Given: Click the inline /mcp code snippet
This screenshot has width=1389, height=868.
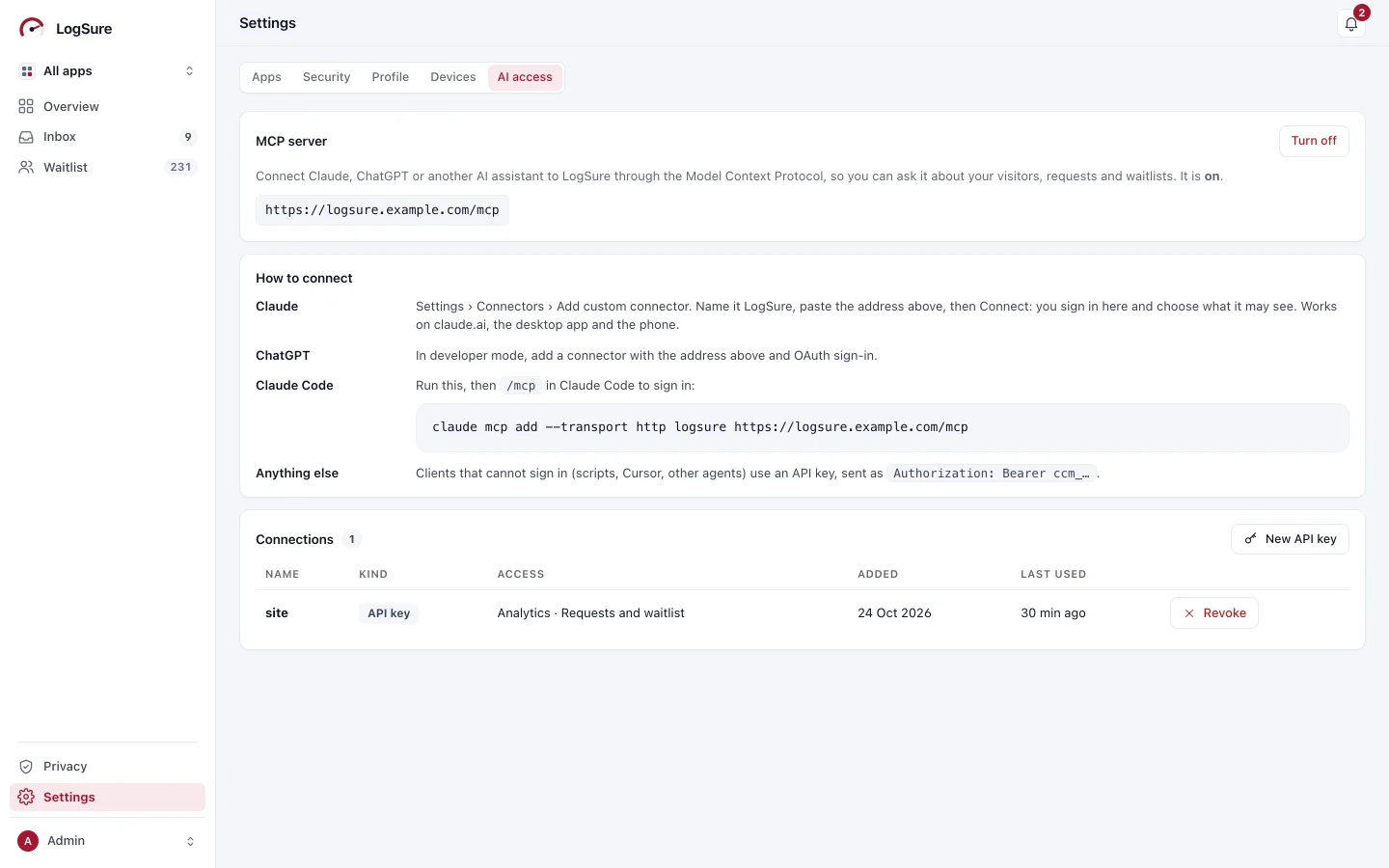Looking at the screenshot, I should pos(521,386).
